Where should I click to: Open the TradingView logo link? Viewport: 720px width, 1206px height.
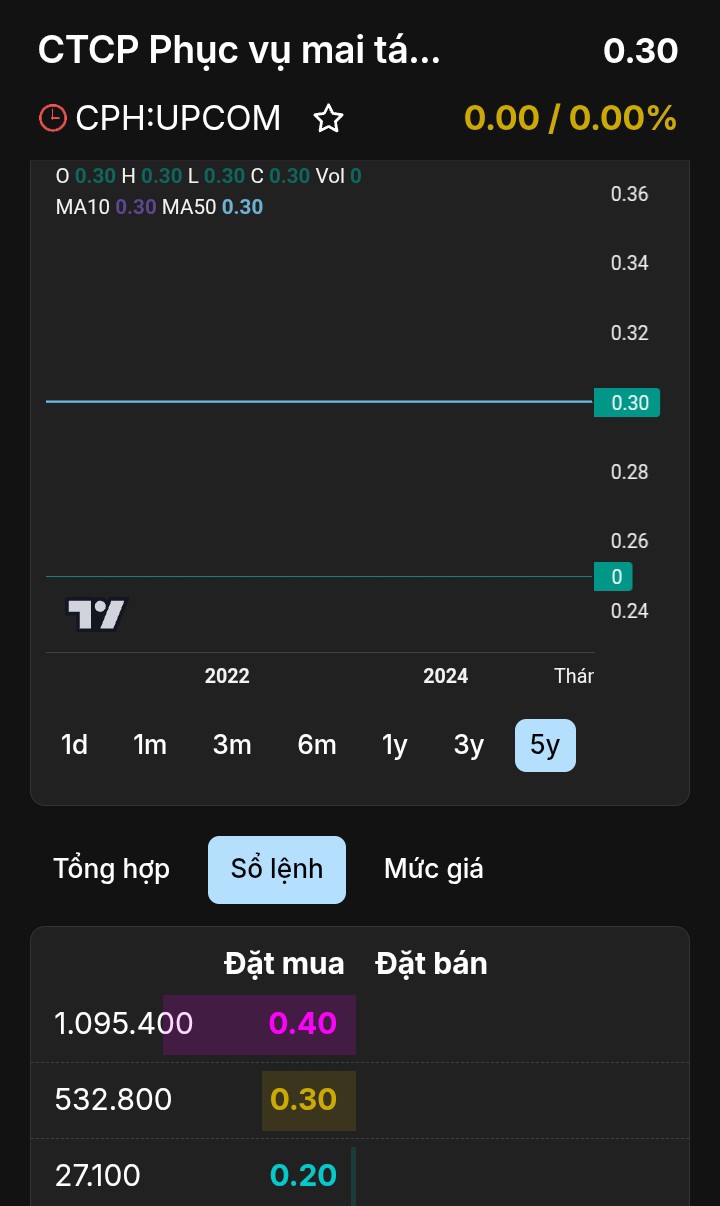(97, 614)
